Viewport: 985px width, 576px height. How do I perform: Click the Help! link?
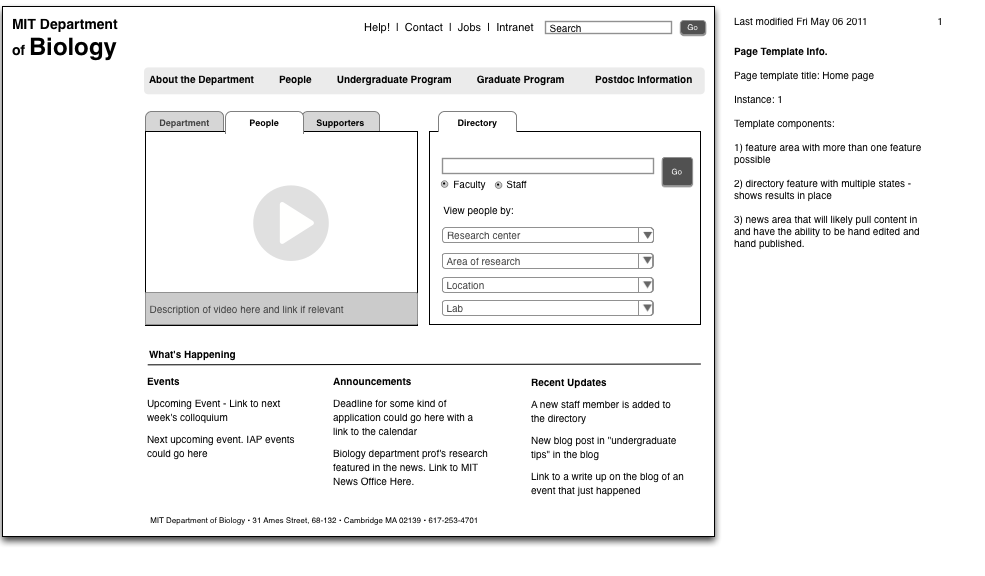(377, 27)
